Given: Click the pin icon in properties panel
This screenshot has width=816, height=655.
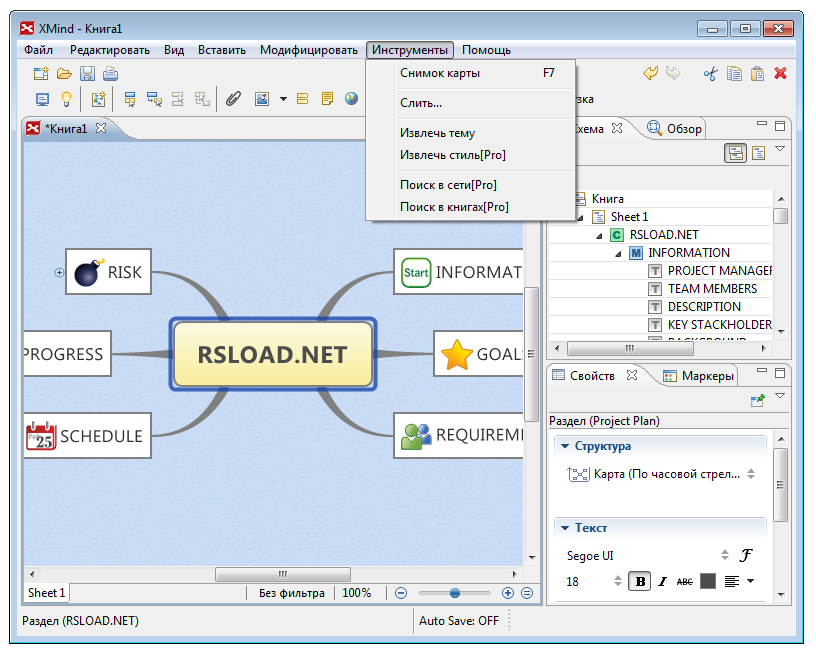Looking at the screenshot, I should [757, 400].
